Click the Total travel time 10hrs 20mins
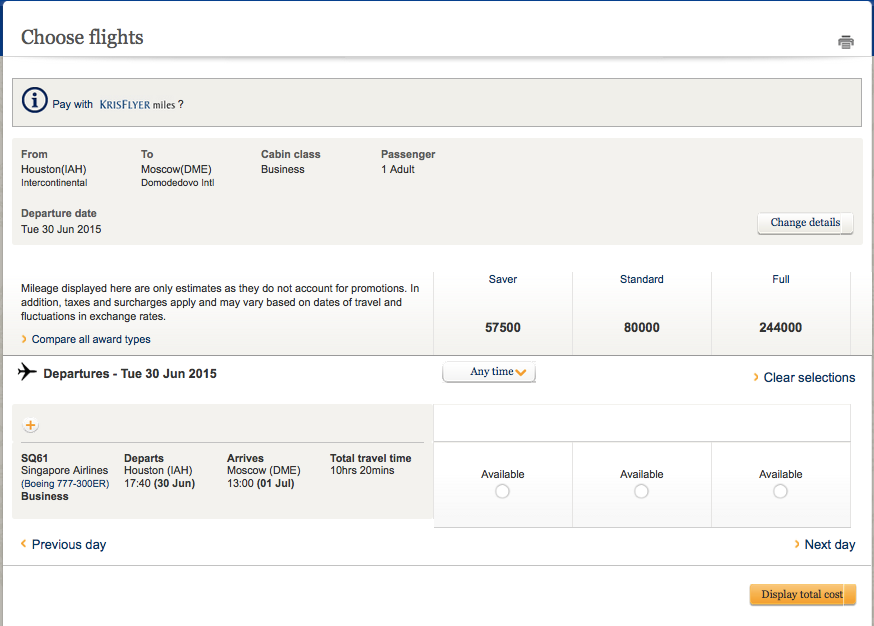 pyautogui.click(x=362, y=470)
